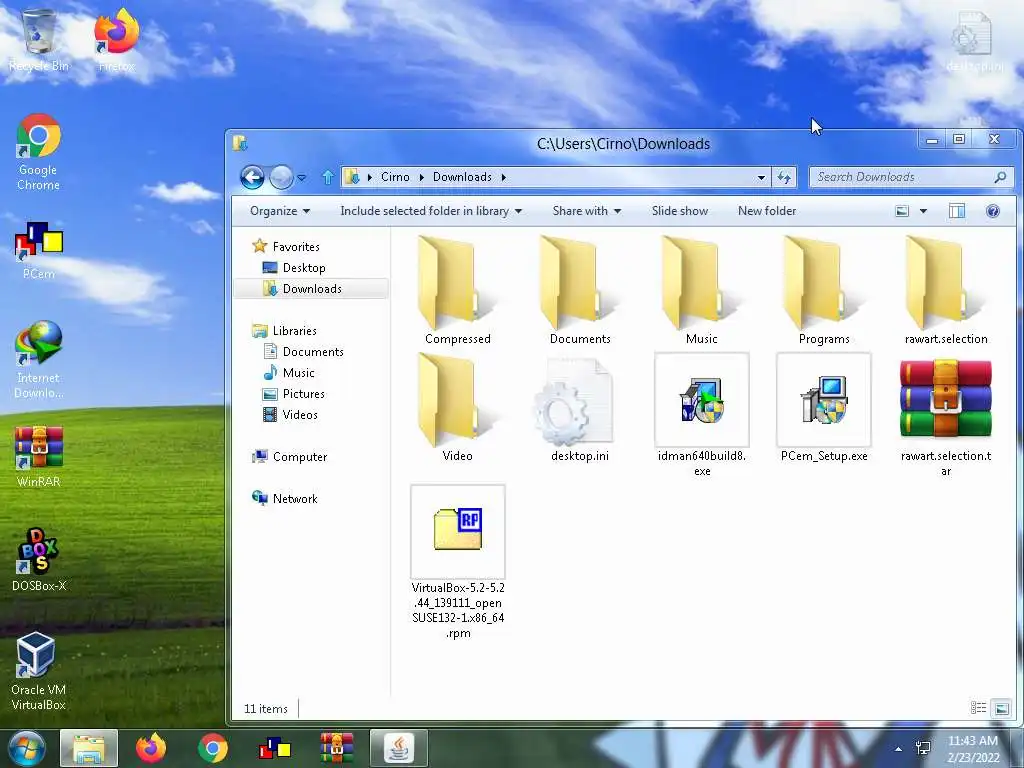Screen dimensions: 1024x768
Task: Create a New folder
Action: [x=767, y=211]
